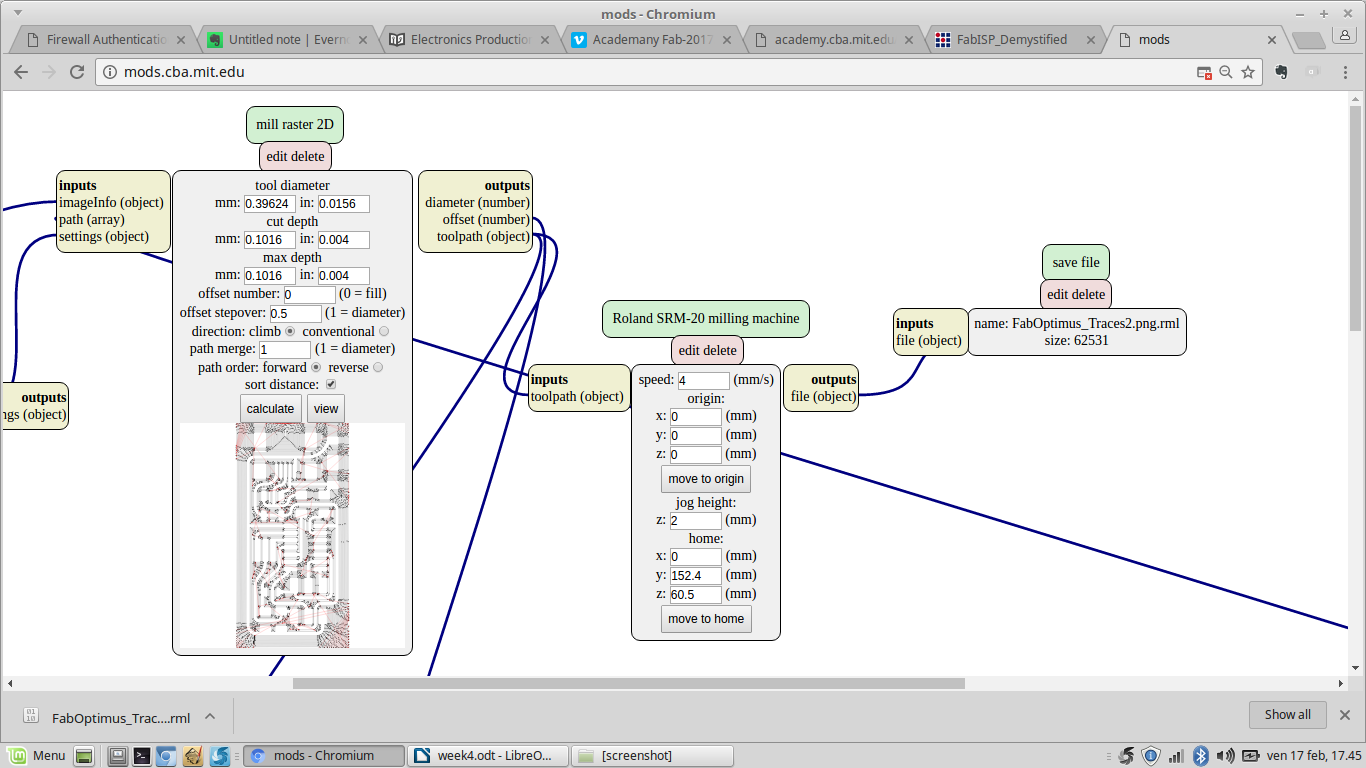
Task: Open the zoom magnifier icon in address bar
Action: [1226, 72]
